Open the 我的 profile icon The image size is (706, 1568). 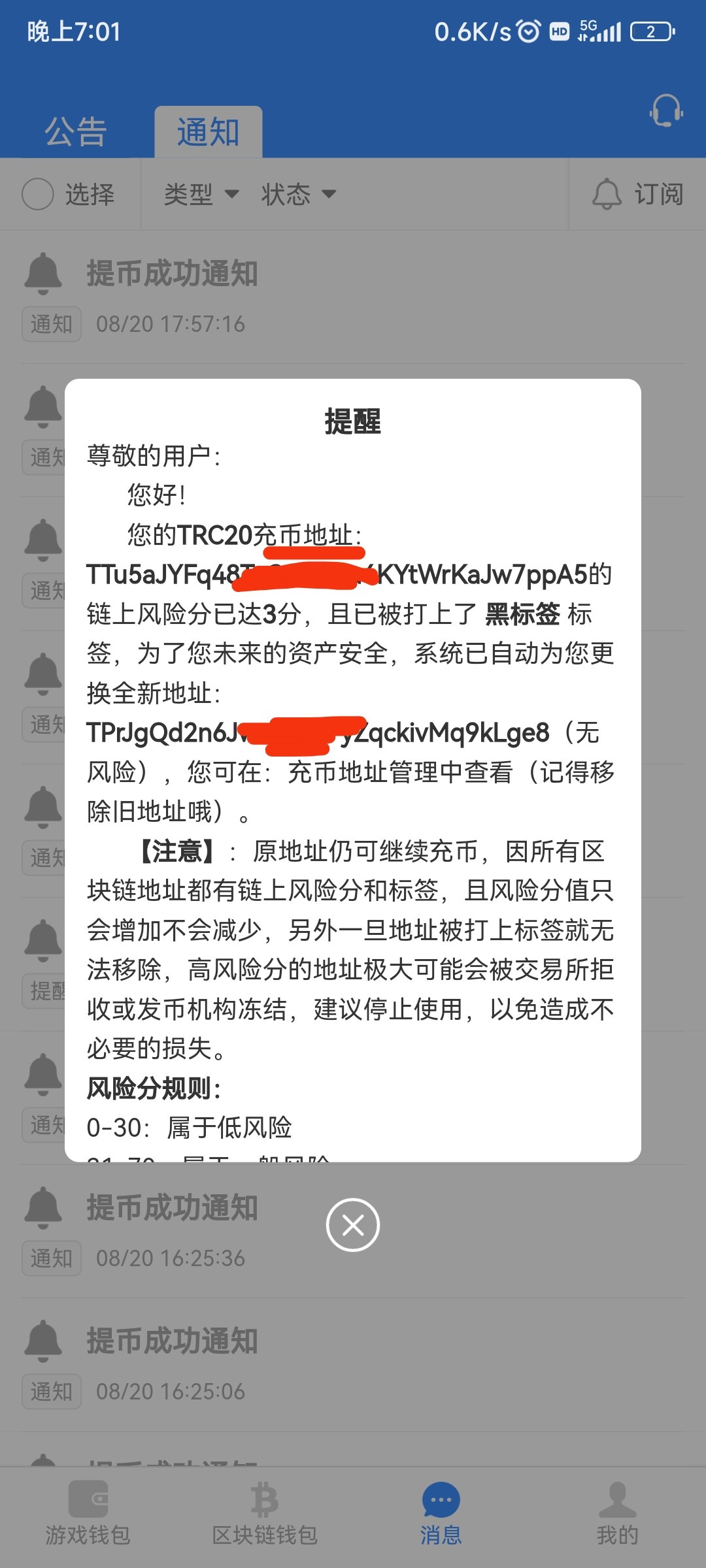coord(617,1499)
